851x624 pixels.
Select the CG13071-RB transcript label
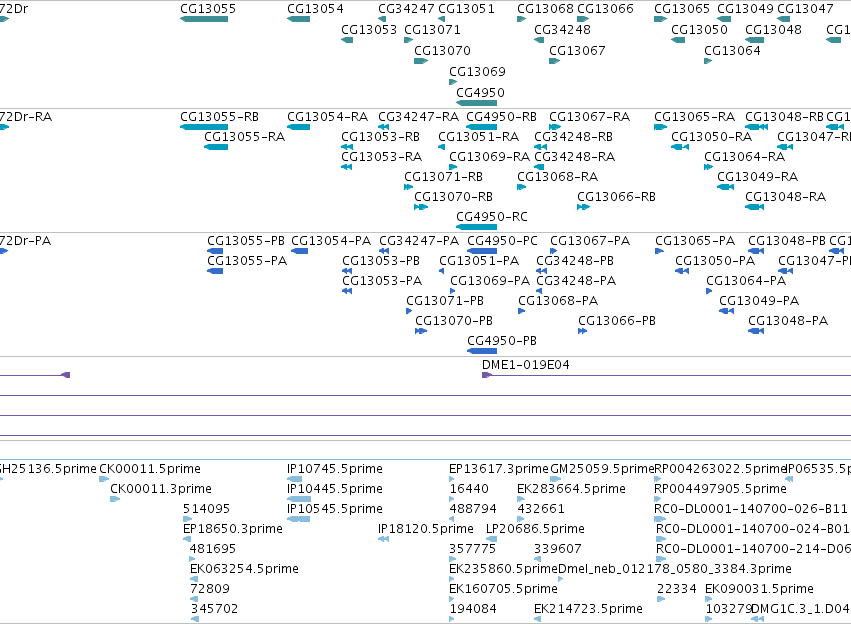pyautogui.click(x=443, y=177)
